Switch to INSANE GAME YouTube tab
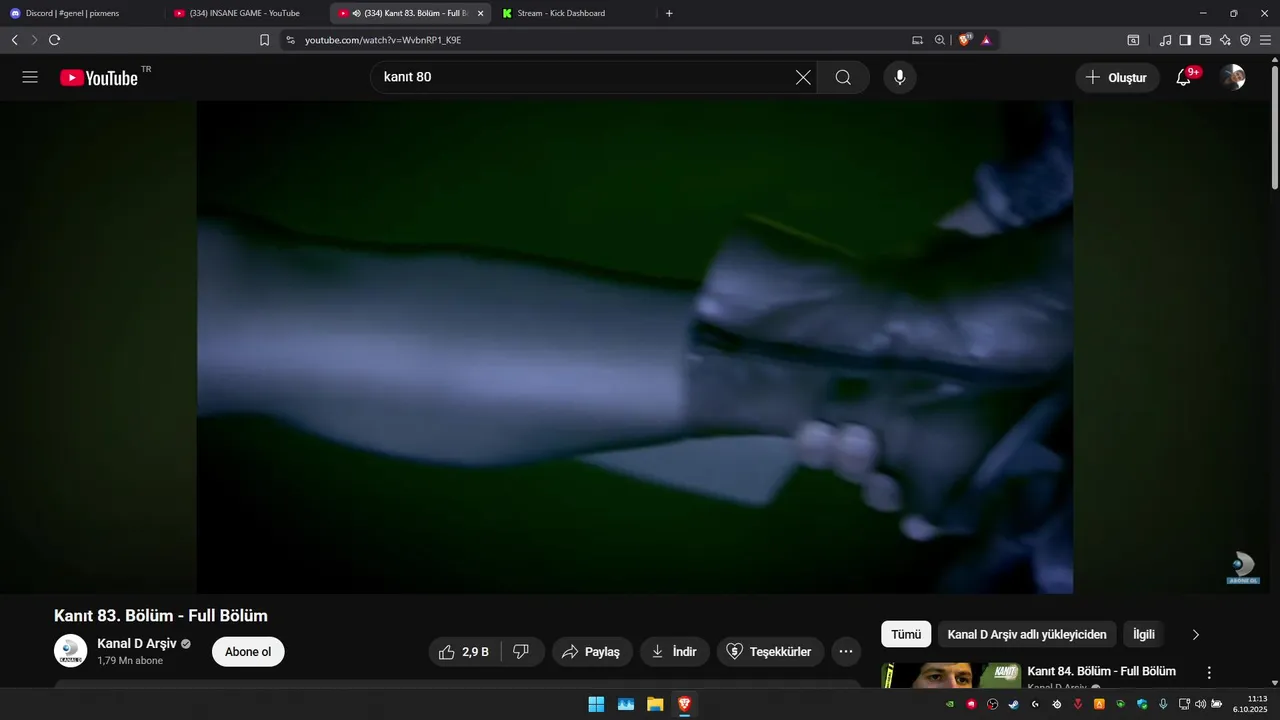The height and width of the screenshot is (720, 1280). (247, 13)
